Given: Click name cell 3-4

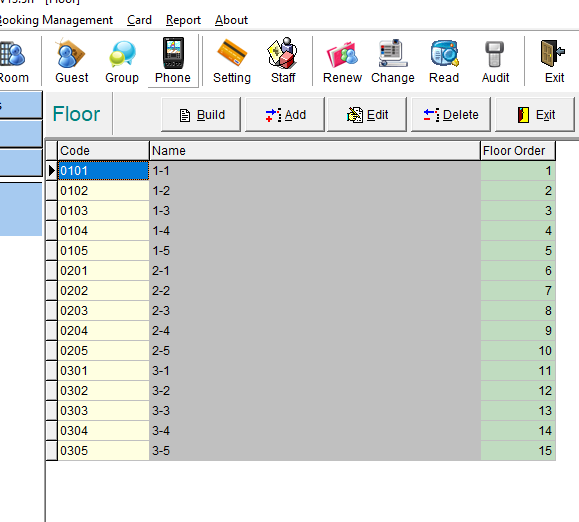Looking at the screenshot, I should pyautogui.click(x=315, y=430).
